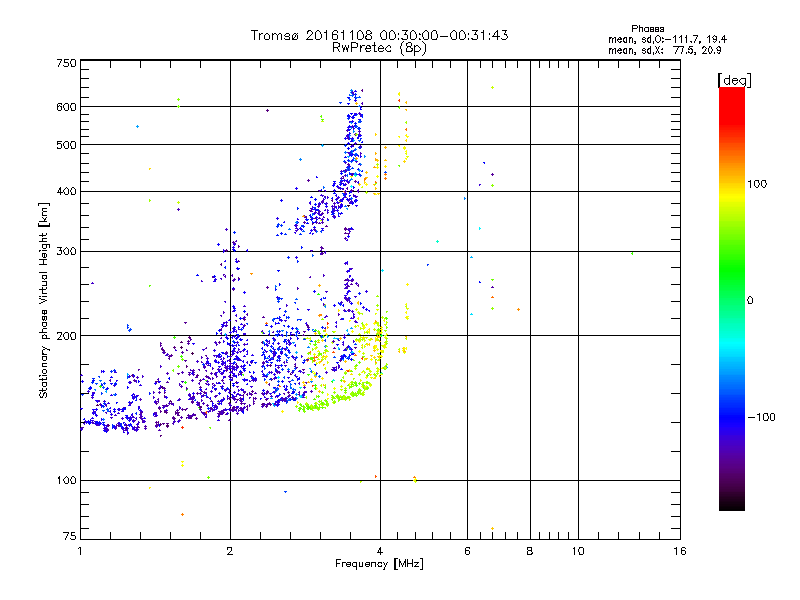Click the black bottom of the phase colorbar

point(732,503)
